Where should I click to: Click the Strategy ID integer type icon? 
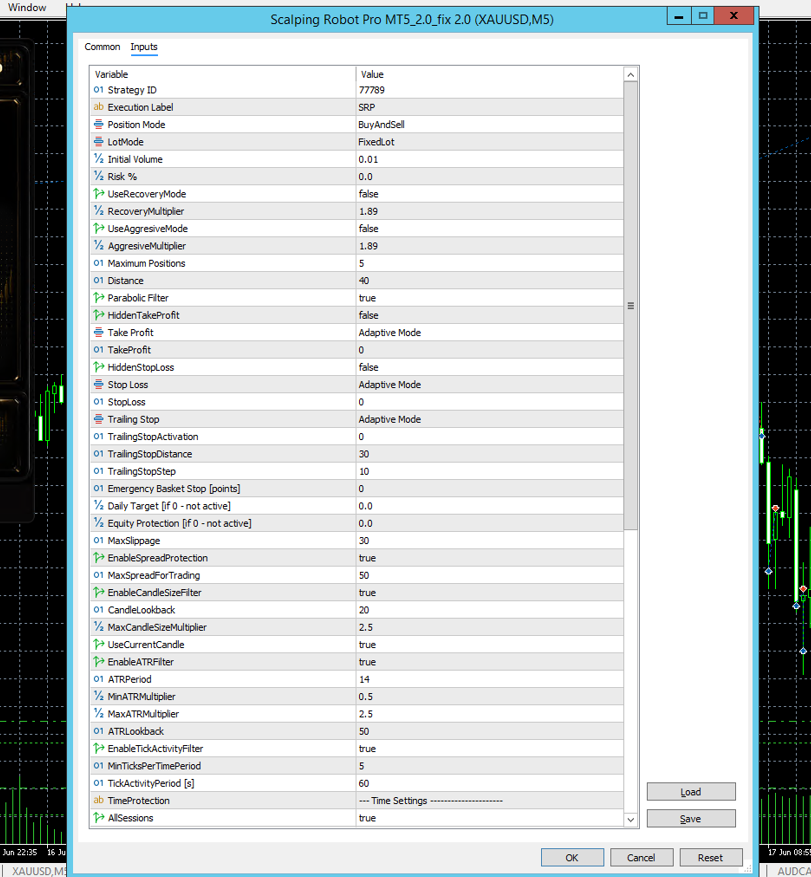click(x=98, y=89)
